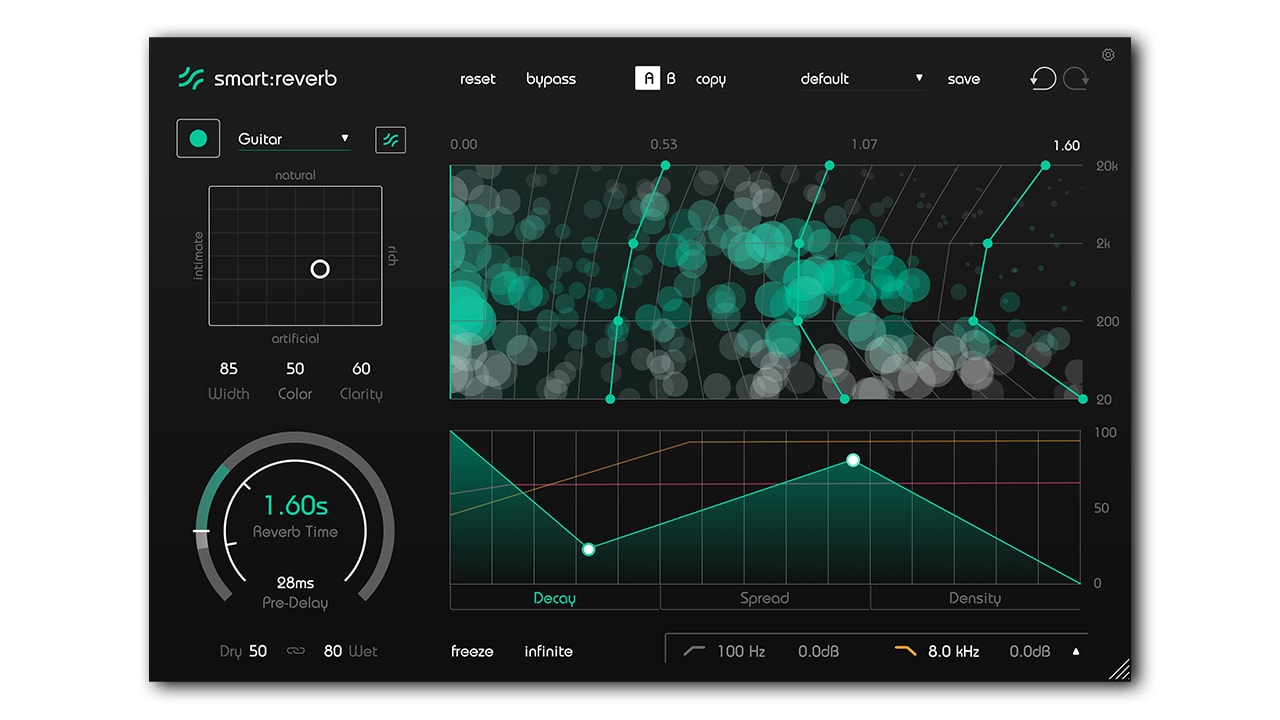Enable freeze mode
This screenshot has height=720, width=1280.
472,651
